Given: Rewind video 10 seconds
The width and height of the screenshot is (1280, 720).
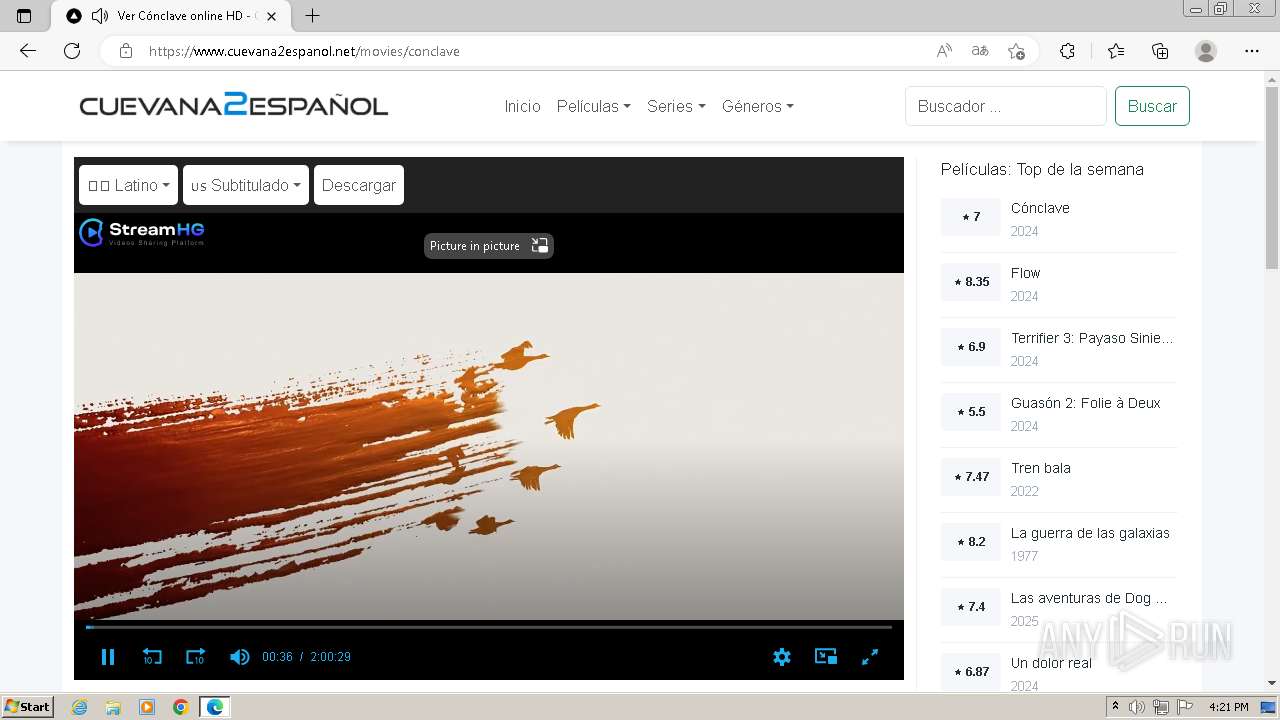Looking at the screenshot, I should tap(152, 657).
